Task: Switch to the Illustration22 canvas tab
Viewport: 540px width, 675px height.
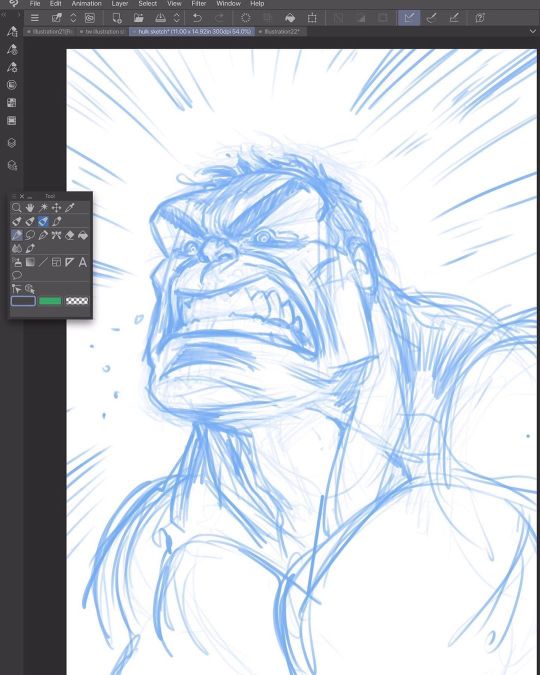Action: (x=281, y=32)
